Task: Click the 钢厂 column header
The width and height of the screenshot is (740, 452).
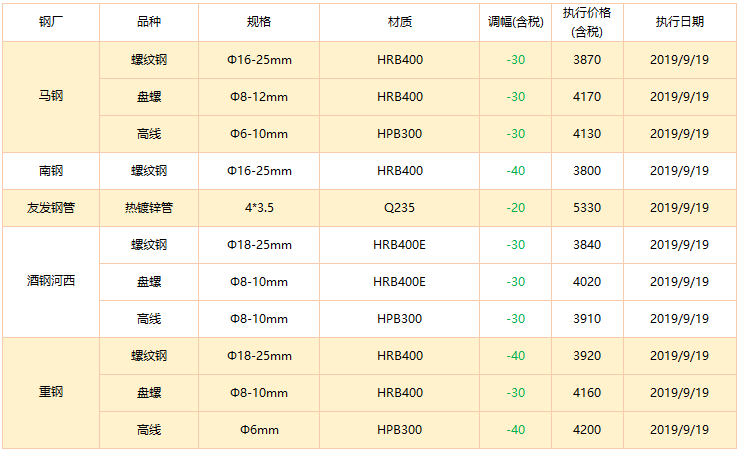Action: pyautogui.click(x=51, y=22)
